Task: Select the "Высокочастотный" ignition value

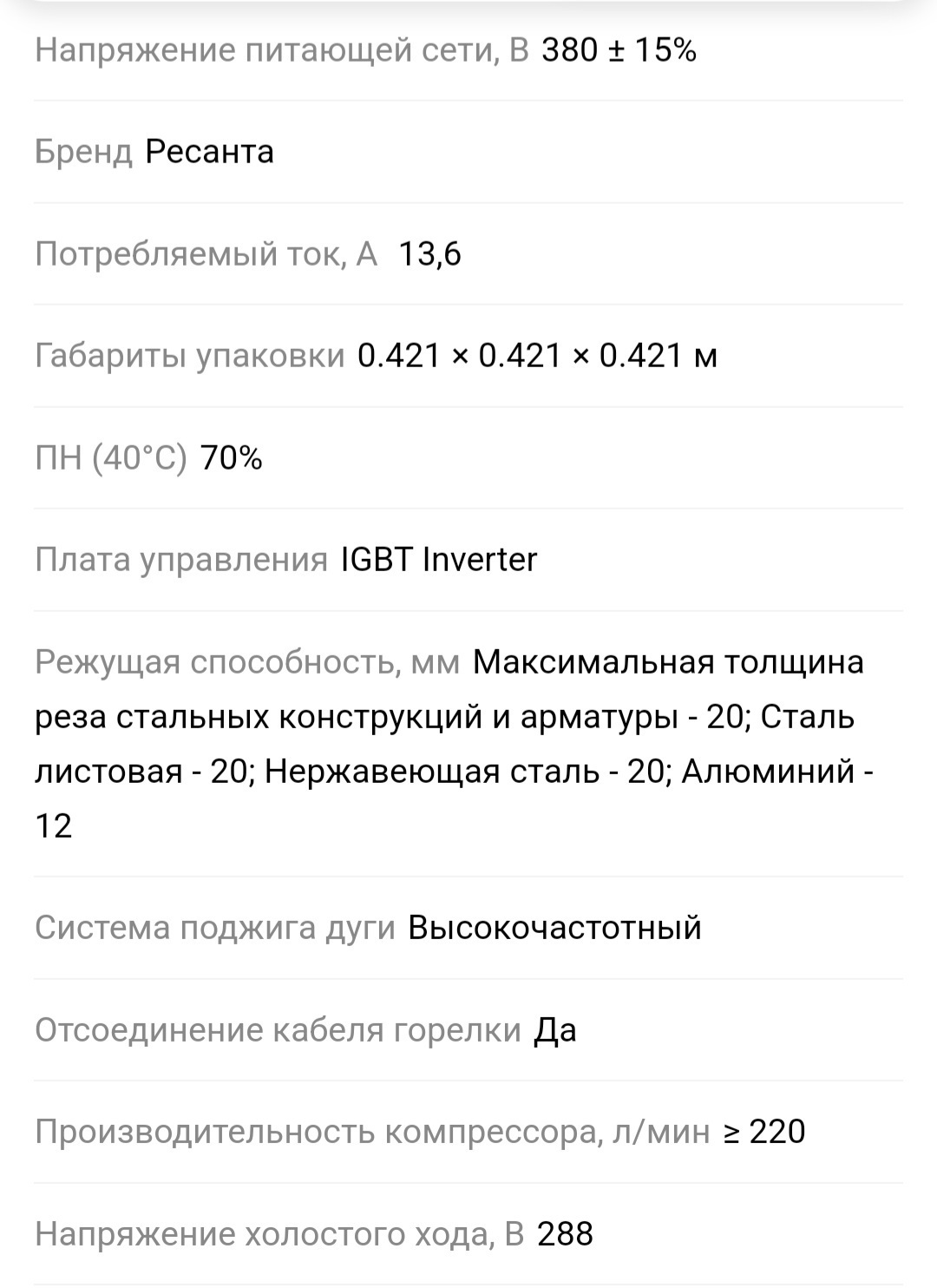Action: pyautogui.click(x=554, y=928)
